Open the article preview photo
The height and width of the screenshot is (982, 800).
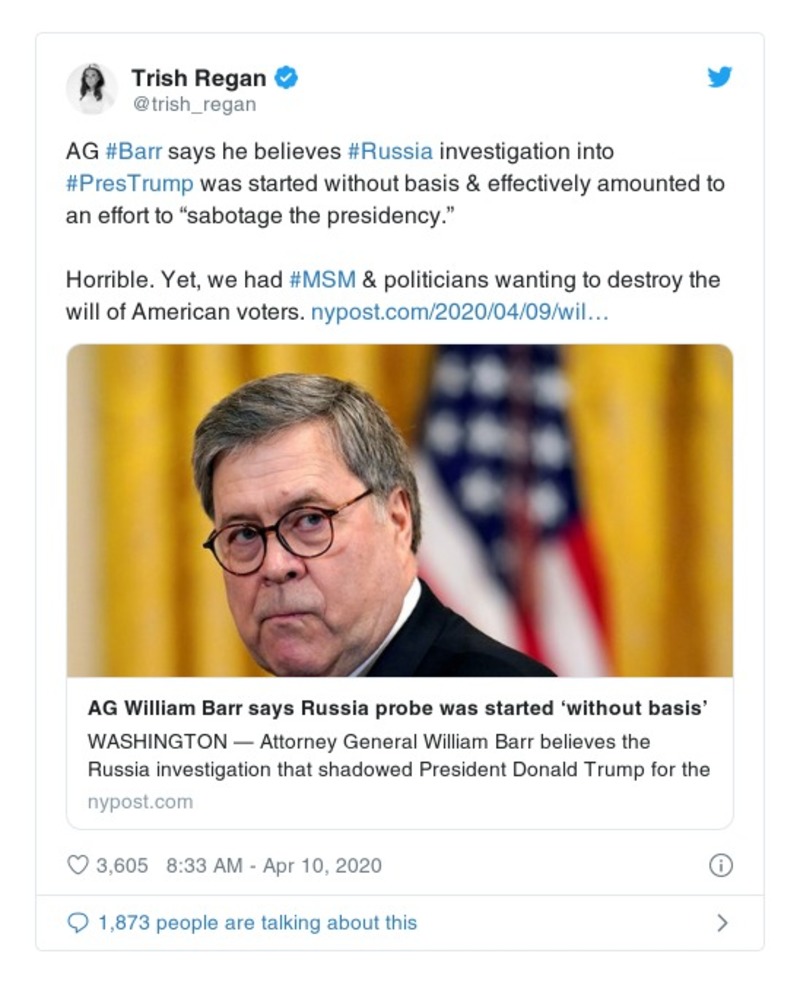400,510
